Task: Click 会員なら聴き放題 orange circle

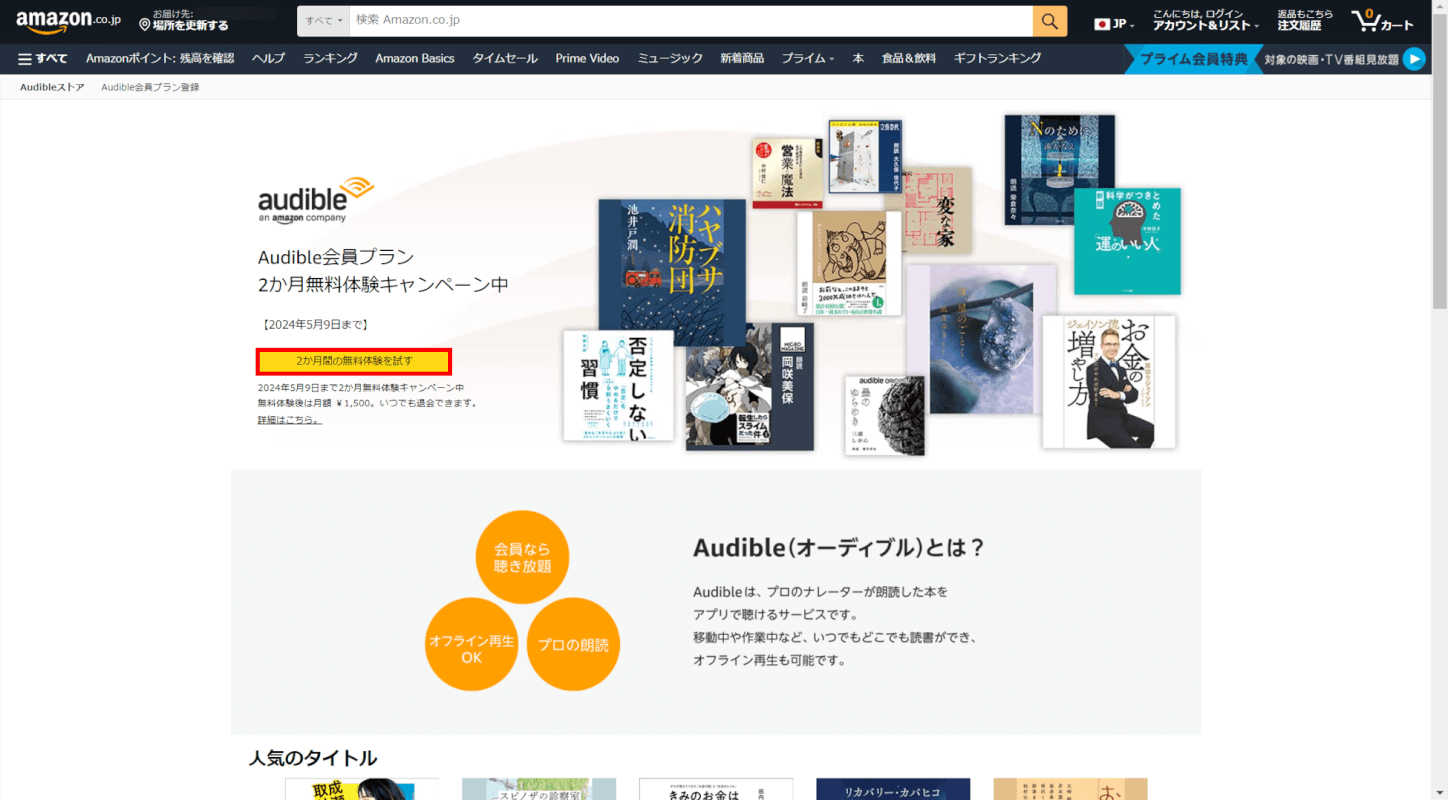Action: tap(522, 558)
